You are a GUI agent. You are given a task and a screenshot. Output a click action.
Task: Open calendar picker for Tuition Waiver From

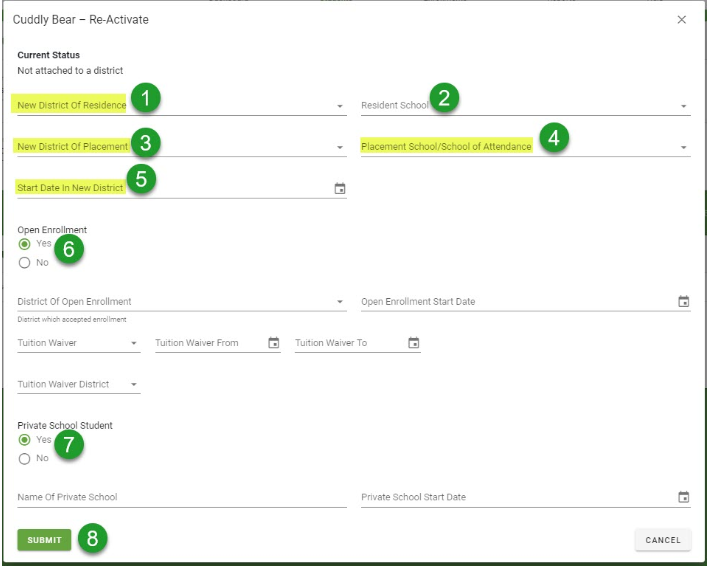(x=274, y=343)
